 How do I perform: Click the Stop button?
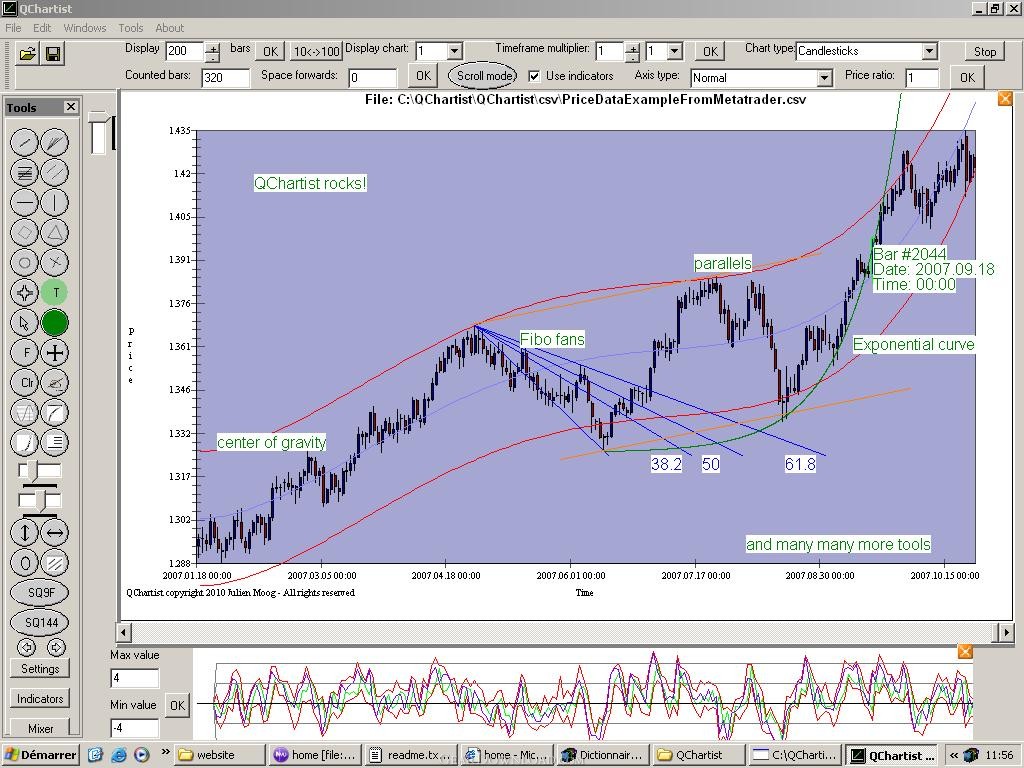pos(984,52)
